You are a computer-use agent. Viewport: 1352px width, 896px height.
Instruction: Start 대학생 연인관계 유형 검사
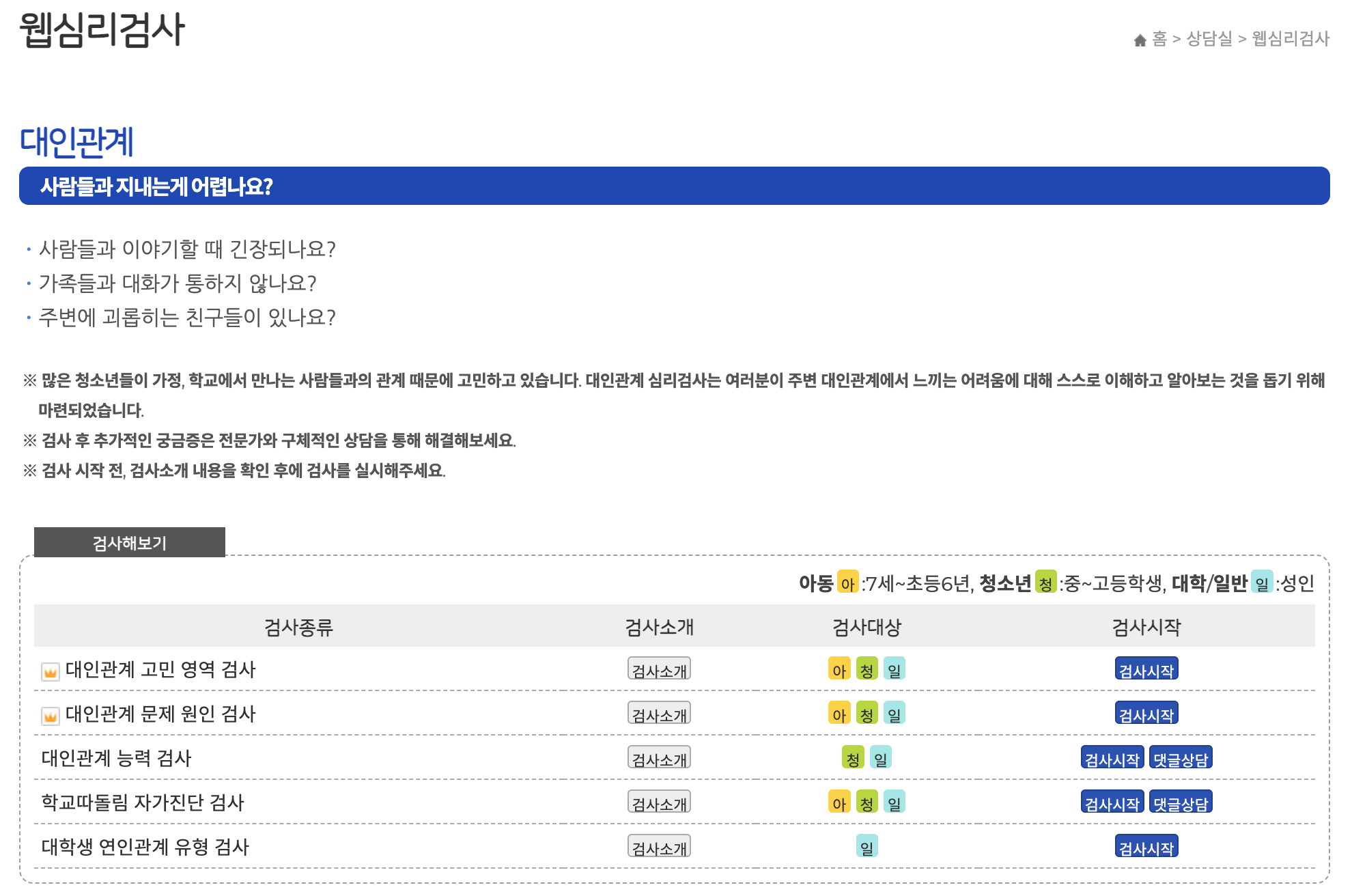[x=1146, y=847]
